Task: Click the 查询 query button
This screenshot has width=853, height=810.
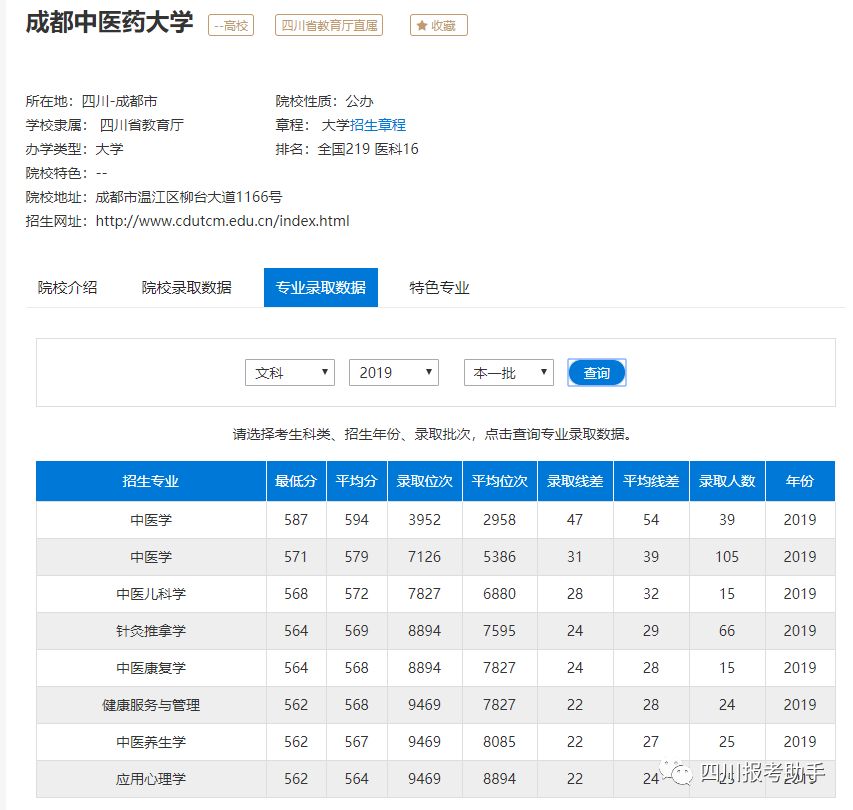Action: click(597, 373)
